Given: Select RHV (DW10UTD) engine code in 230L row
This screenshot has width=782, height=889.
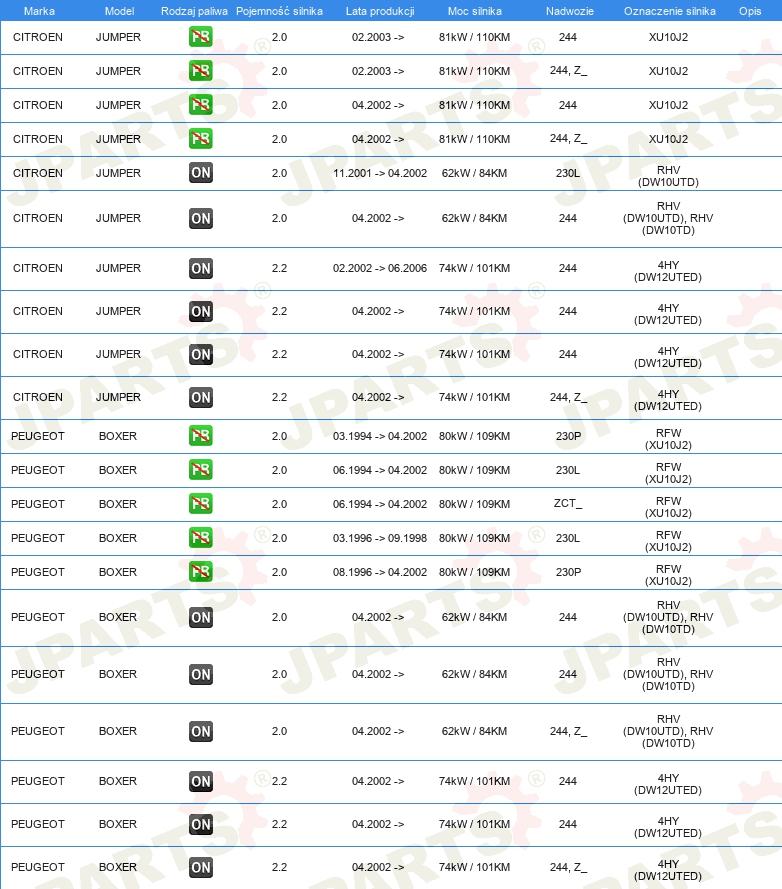Looking at the screenshot, I should coord(669,176).
